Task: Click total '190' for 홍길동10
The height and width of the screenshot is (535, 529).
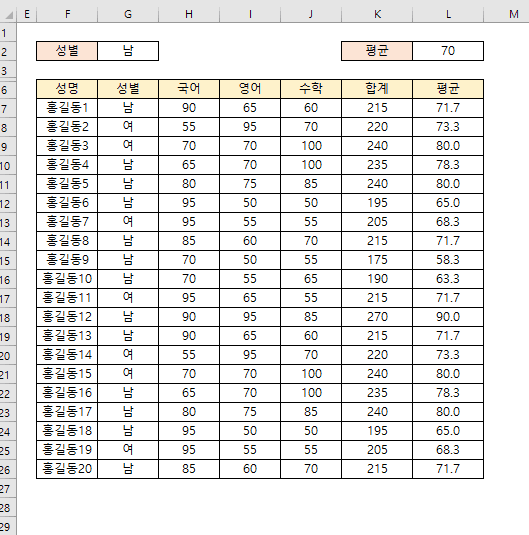Action: (377, 279)
